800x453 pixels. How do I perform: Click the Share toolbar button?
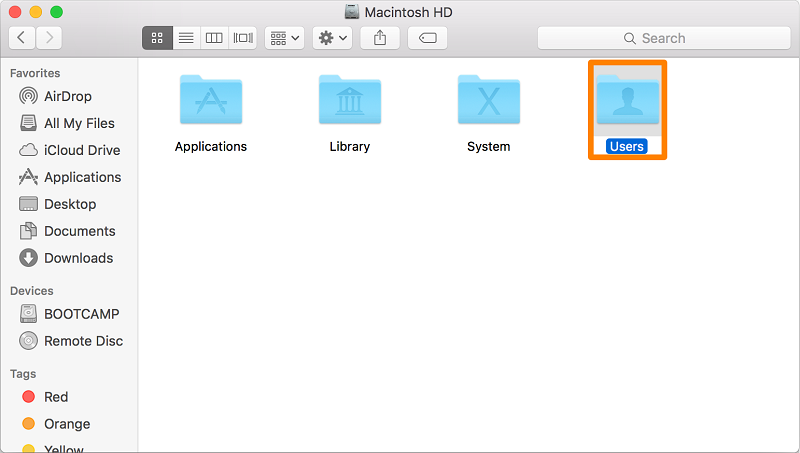[380, 38]
